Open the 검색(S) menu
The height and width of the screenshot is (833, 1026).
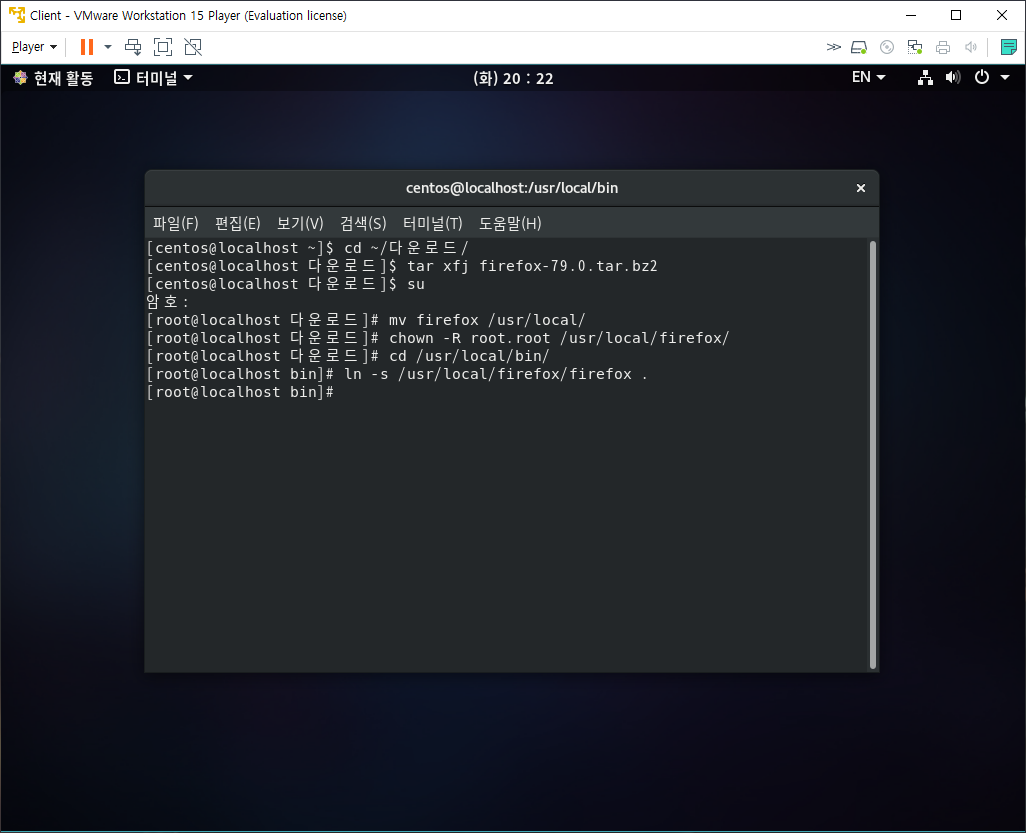(x=363, y=224)
